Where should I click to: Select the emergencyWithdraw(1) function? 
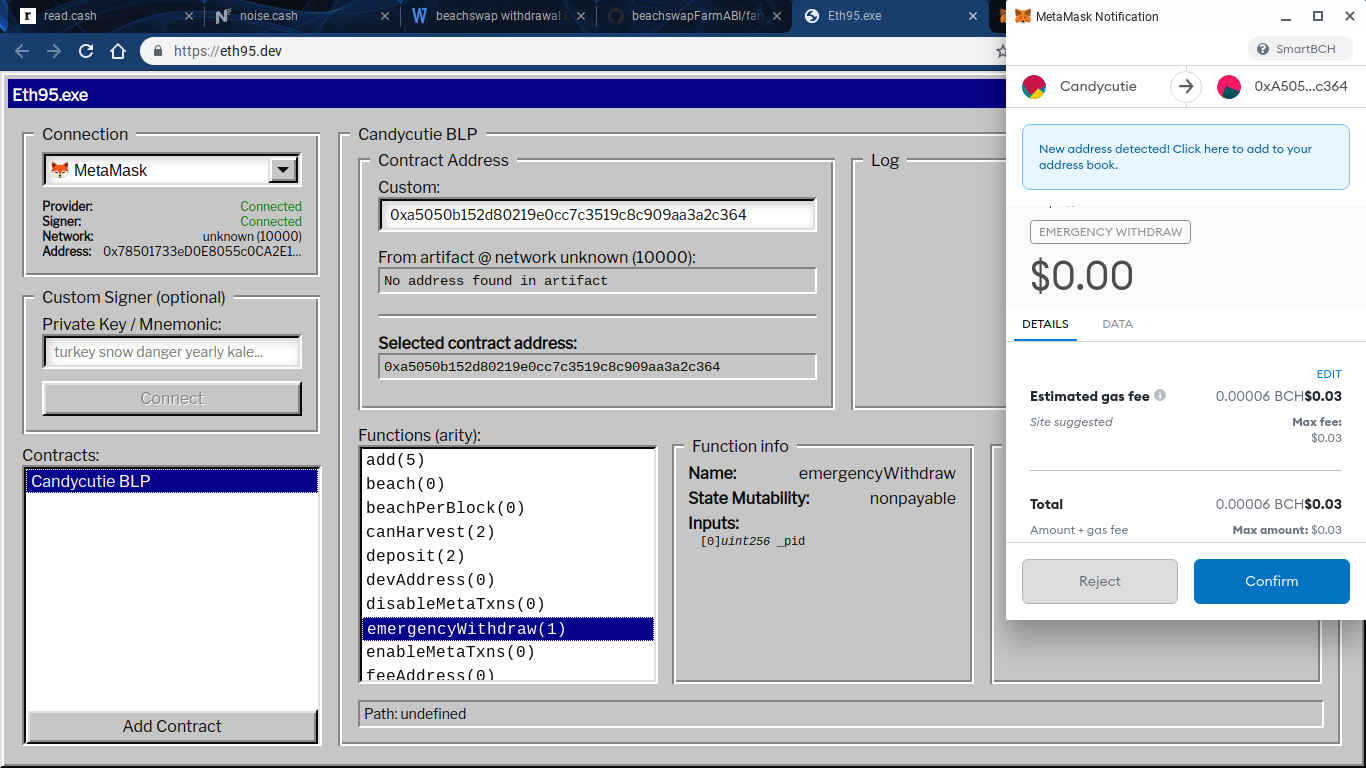click(x=507, y=629)
